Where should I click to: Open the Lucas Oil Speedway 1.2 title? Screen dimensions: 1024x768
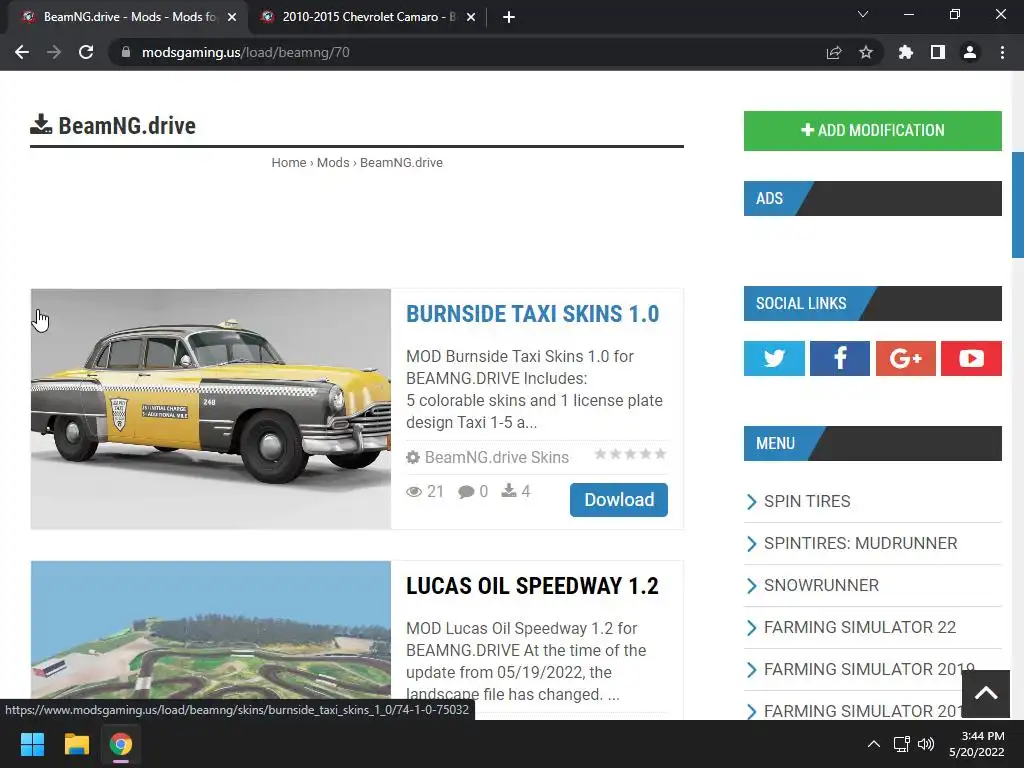532,586
